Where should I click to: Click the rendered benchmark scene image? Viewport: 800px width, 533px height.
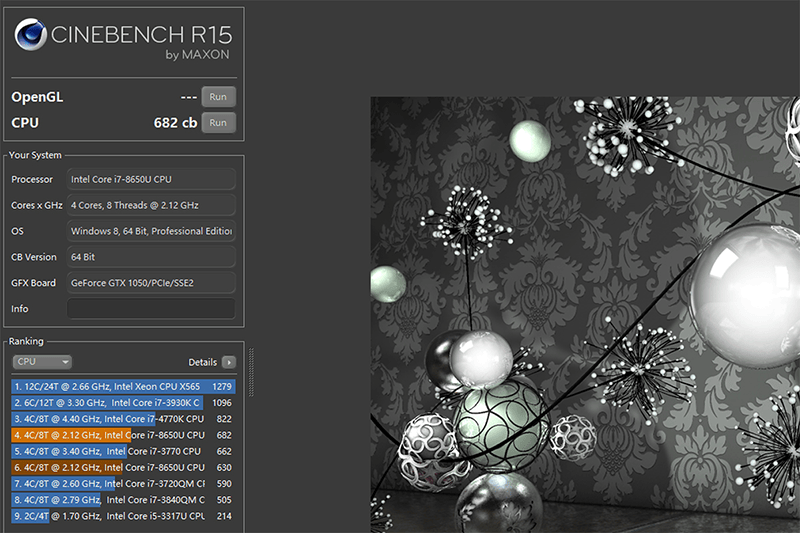click(x=585, y=315)
